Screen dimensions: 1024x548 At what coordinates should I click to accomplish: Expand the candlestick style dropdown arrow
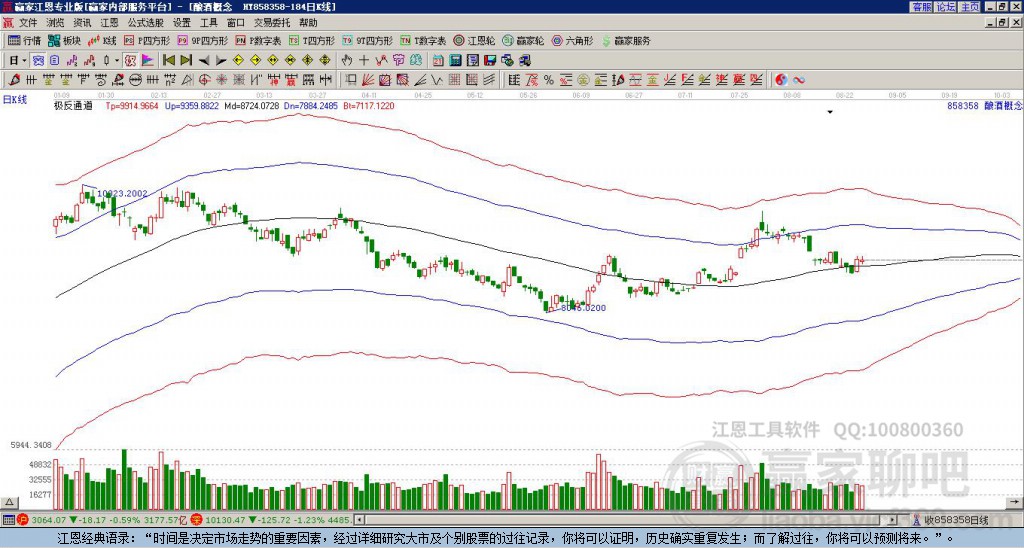[x=117, y=61]
